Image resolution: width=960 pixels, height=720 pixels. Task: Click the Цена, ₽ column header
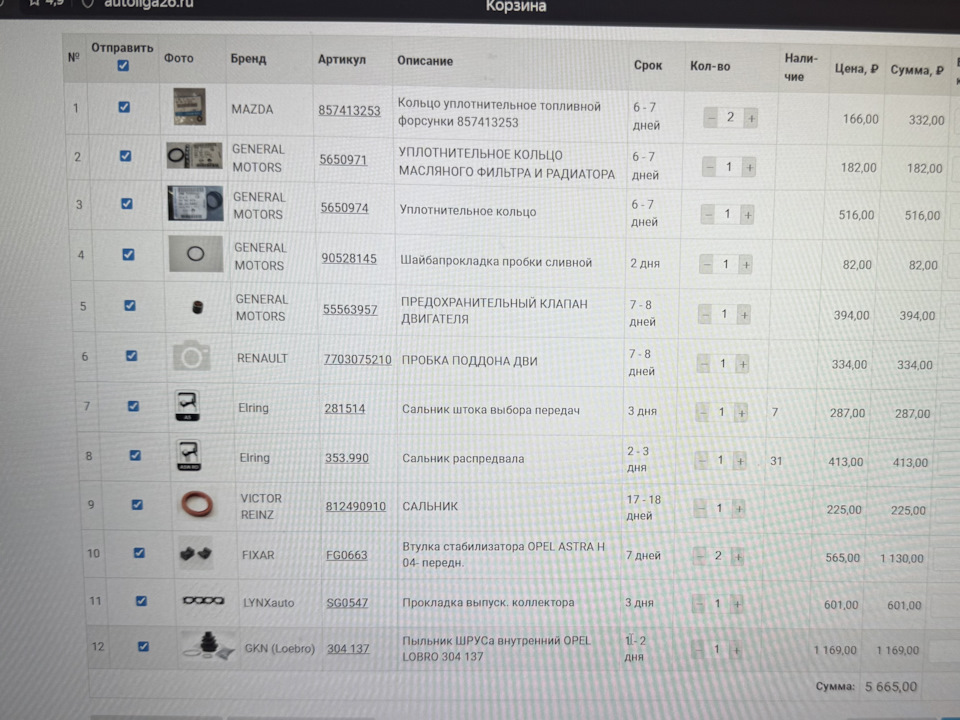click(857, 69)
